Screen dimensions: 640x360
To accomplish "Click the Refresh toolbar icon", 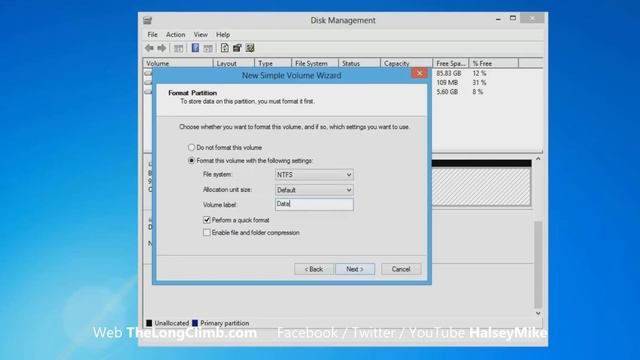I will click(x=224, y=48).
